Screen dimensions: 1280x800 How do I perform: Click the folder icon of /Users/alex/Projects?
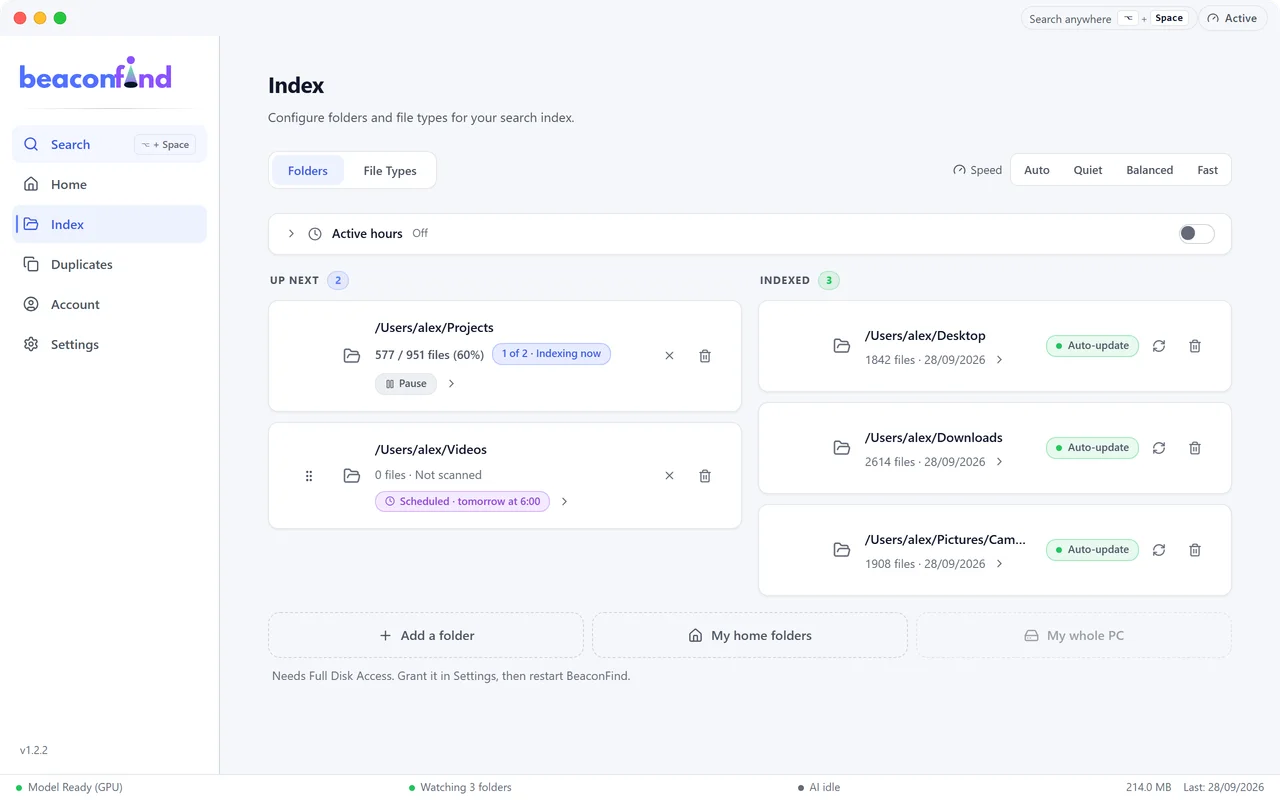point(352,356)
